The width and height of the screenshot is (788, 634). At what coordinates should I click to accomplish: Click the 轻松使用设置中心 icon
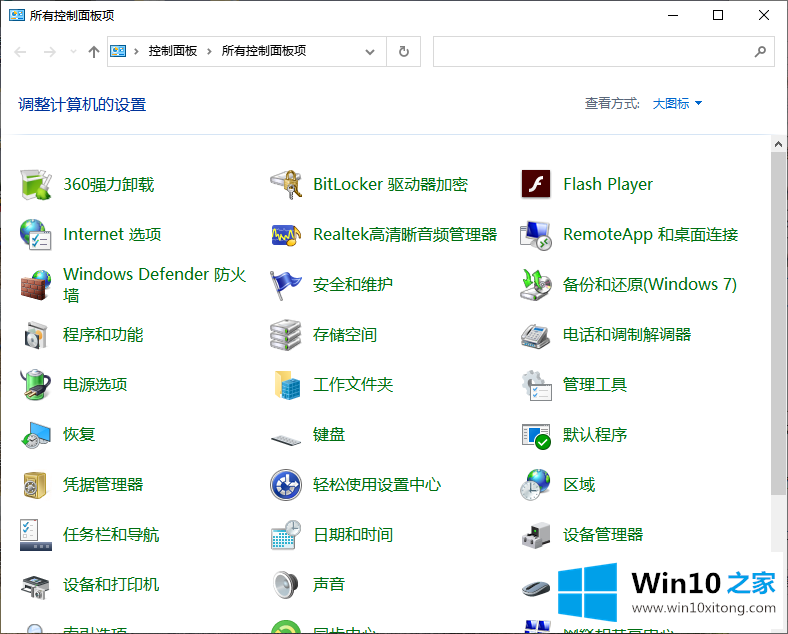(x=285, y=485)
